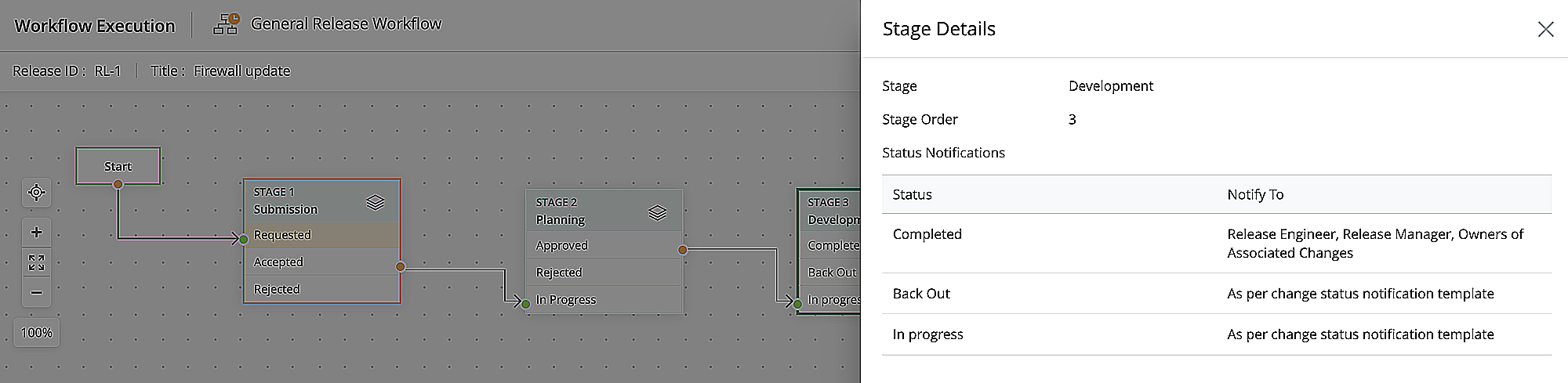Viewport: 1568px width, 383px height.
Task: Zoom in with the plus icon
Action: [x=36, y=233]
